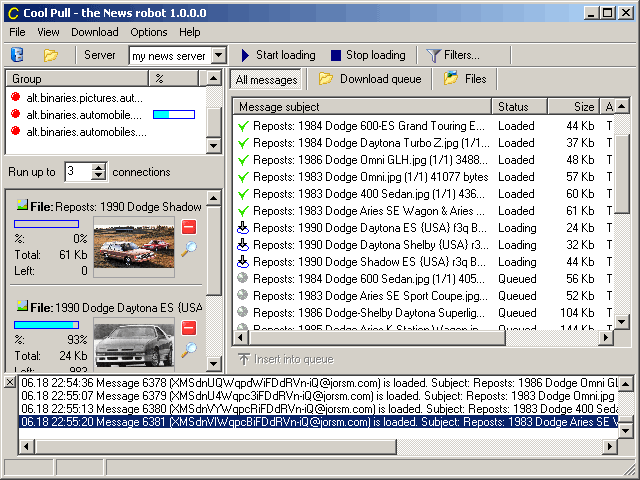Click queued icon of 1986 Dodge-Shelby Daytona message
Screen dimensions: 640x480
tap(242, 312)
